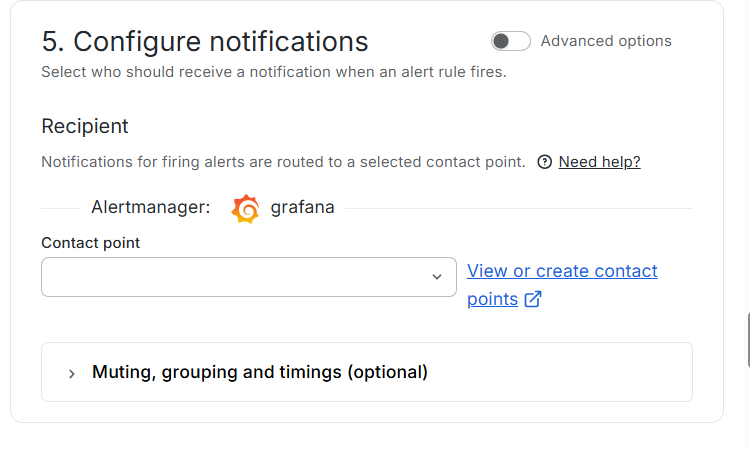The height and width of the screenshot is (450, 750).
Task: Open the Need help? link
Action: coord(599,162)
